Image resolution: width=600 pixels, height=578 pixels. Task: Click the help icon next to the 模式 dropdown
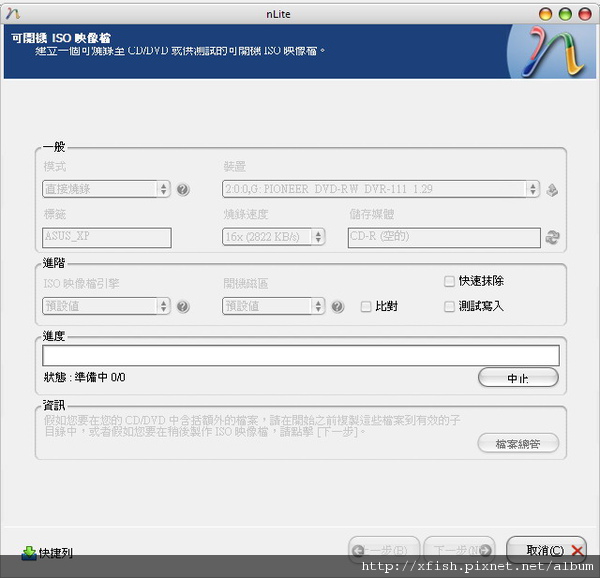pyautogui.click(x=183, y=189)
